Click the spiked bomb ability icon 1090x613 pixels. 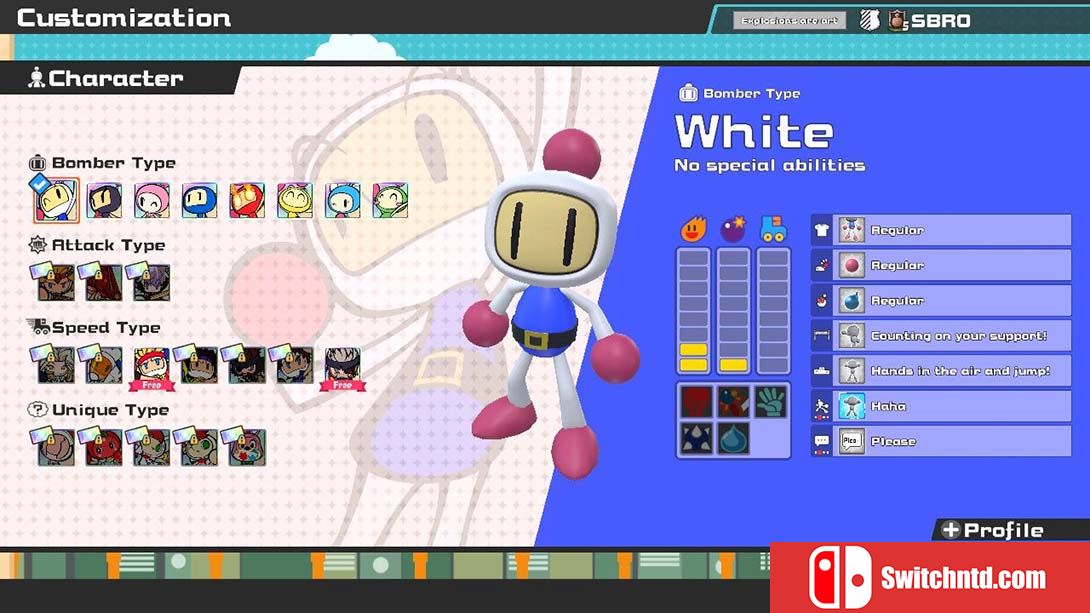click(x=697, y=439)
